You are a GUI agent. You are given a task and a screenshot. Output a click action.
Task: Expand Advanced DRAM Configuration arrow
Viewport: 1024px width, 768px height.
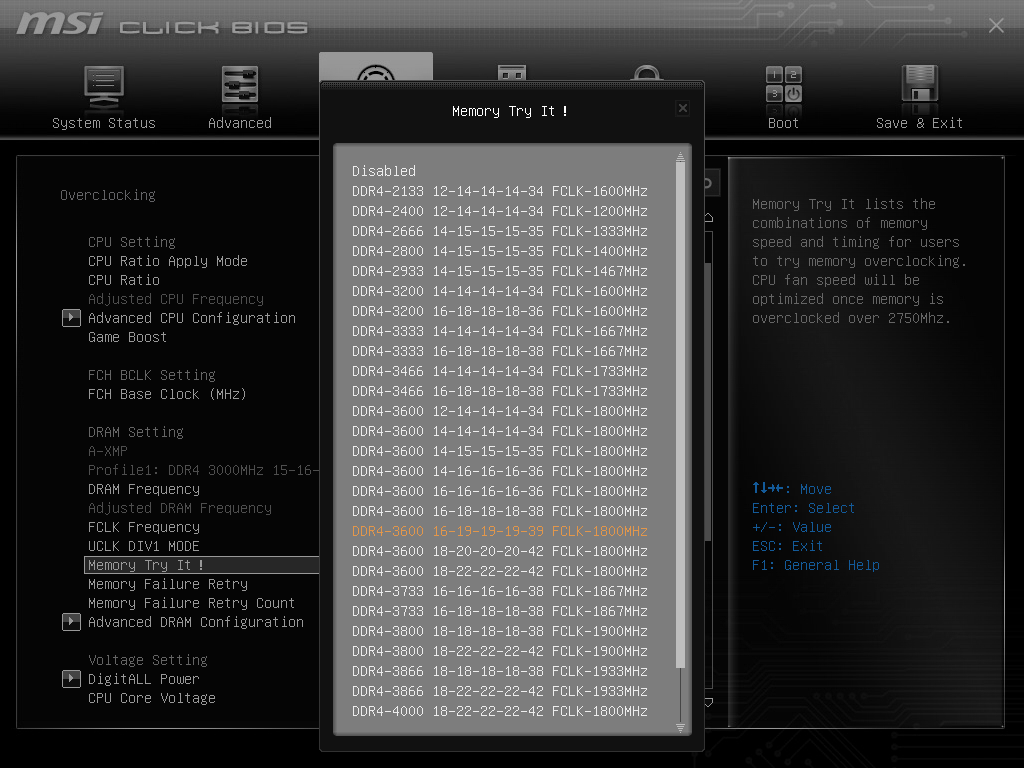point(71,622)
